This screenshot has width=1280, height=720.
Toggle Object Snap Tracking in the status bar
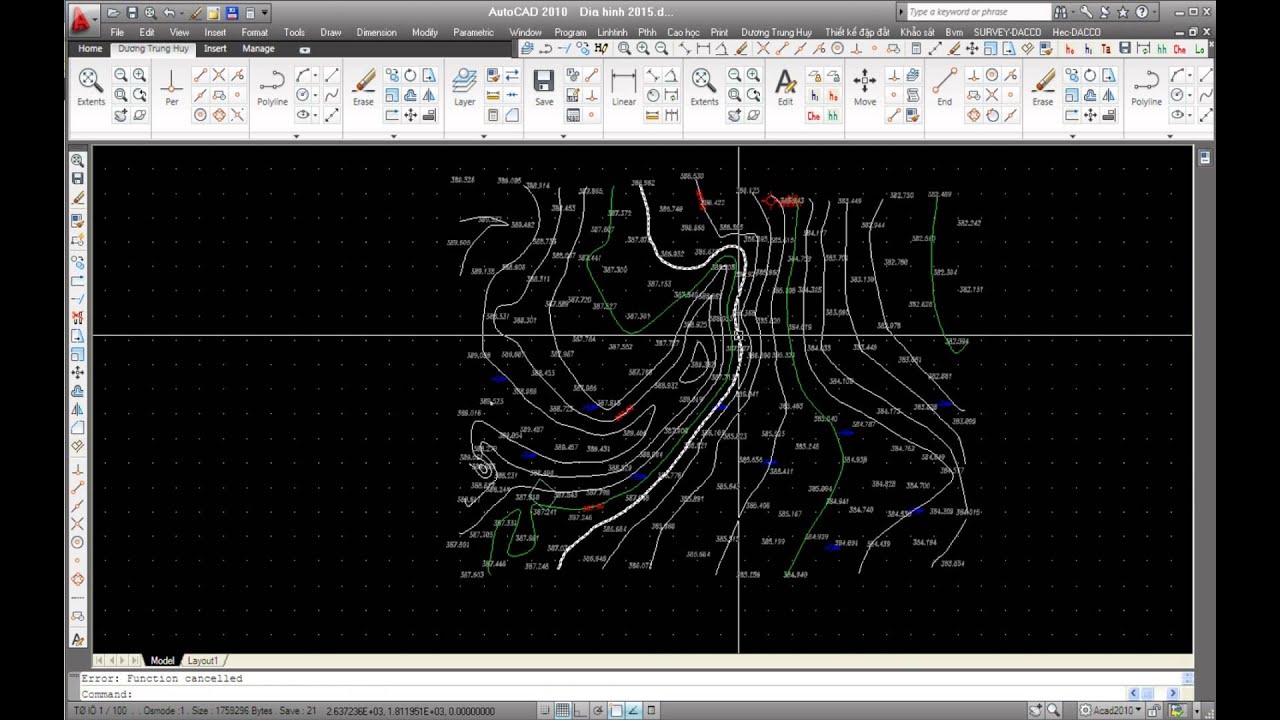click(x=633, y=710)
